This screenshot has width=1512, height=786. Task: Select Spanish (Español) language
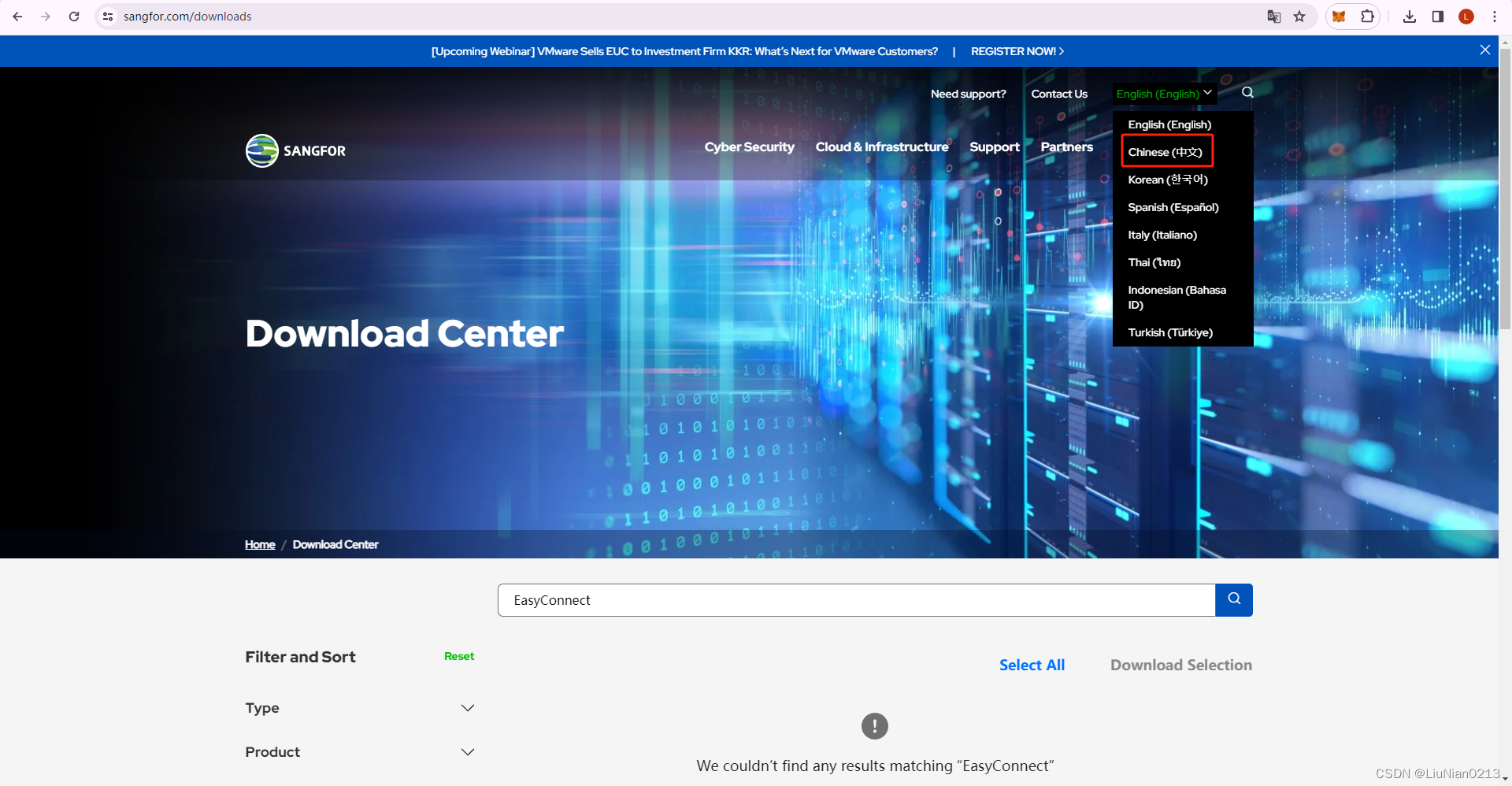pyautogui.click(x=1173, y=207)
